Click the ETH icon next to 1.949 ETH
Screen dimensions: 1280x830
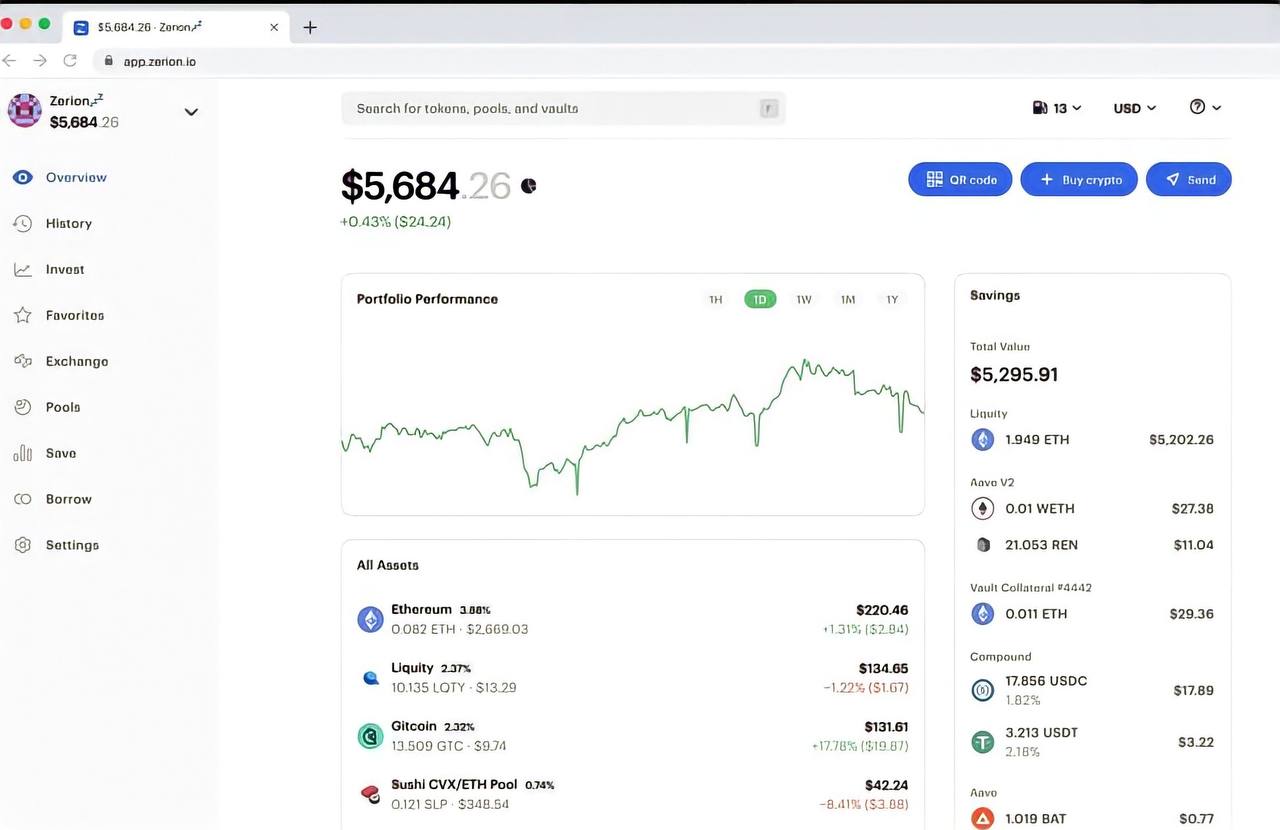point(983,440)
